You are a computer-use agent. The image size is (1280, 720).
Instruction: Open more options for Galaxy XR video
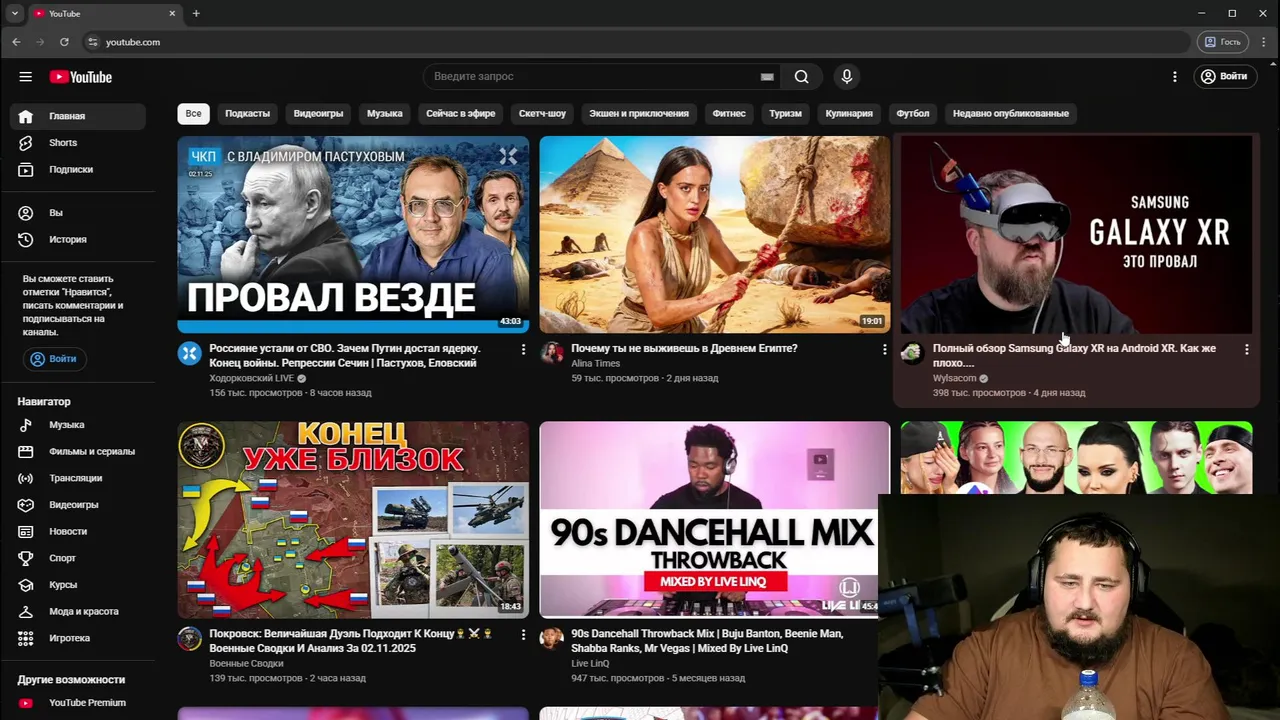1246,349
